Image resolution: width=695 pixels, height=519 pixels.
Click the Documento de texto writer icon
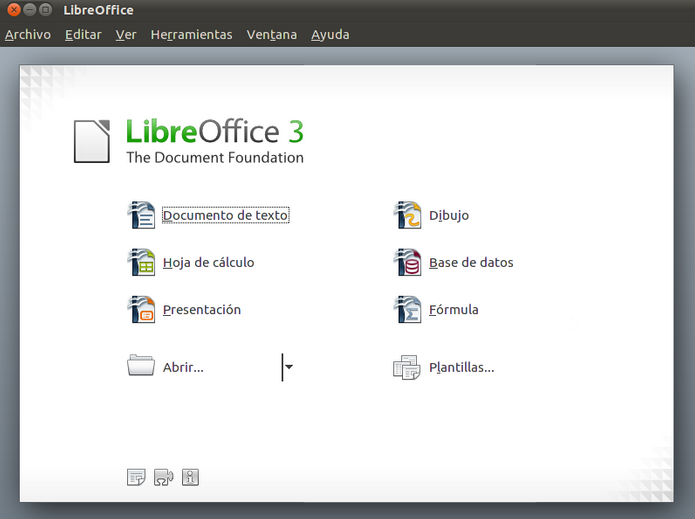(x=141, y=215)
